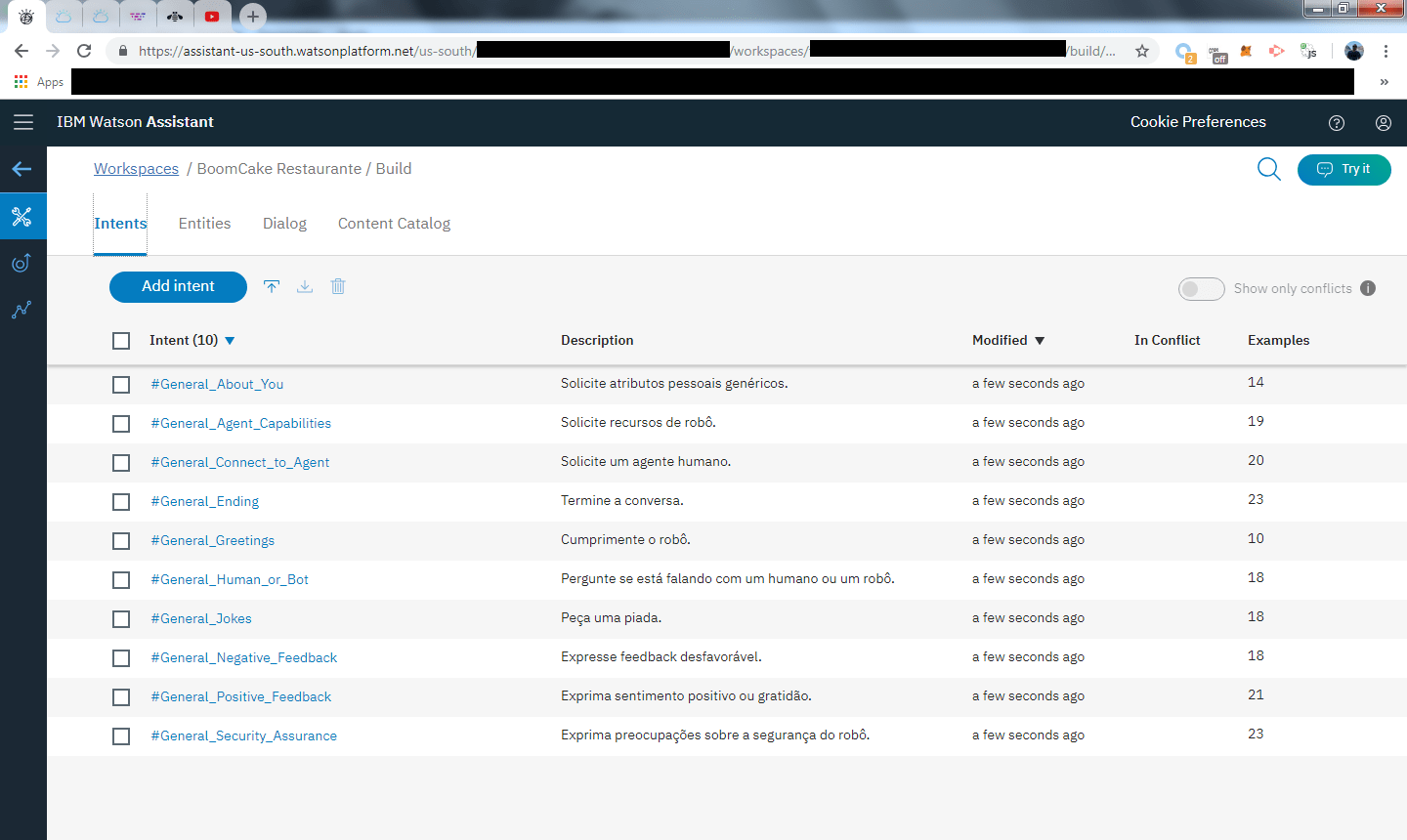This screenshot has height=840, width=1407.
Task: Bookmark this page with the star icon
Action: click(1142, 51)
